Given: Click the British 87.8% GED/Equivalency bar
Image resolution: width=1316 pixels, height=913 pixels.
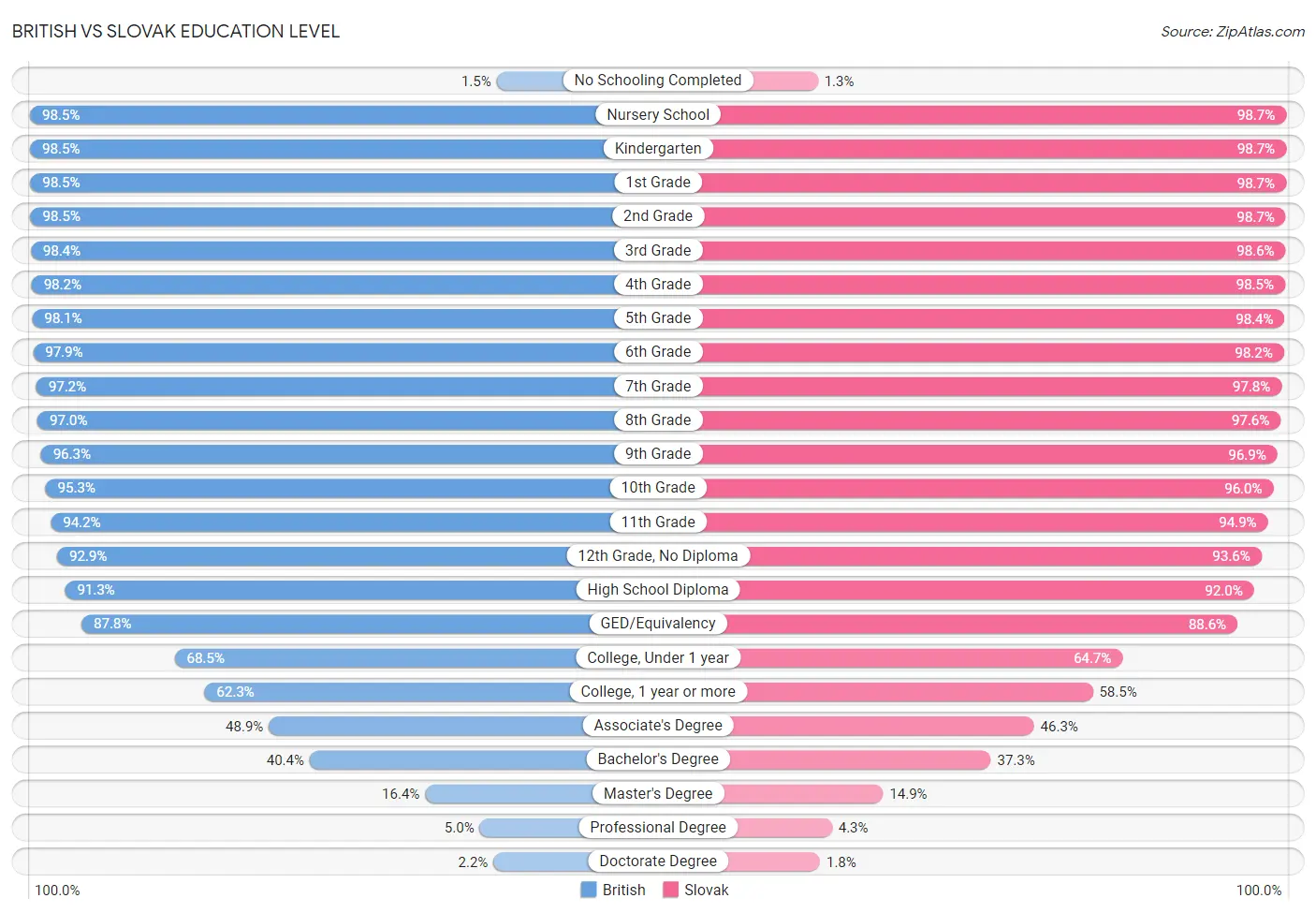Looking at the screenshot, I should pos(370,624).
